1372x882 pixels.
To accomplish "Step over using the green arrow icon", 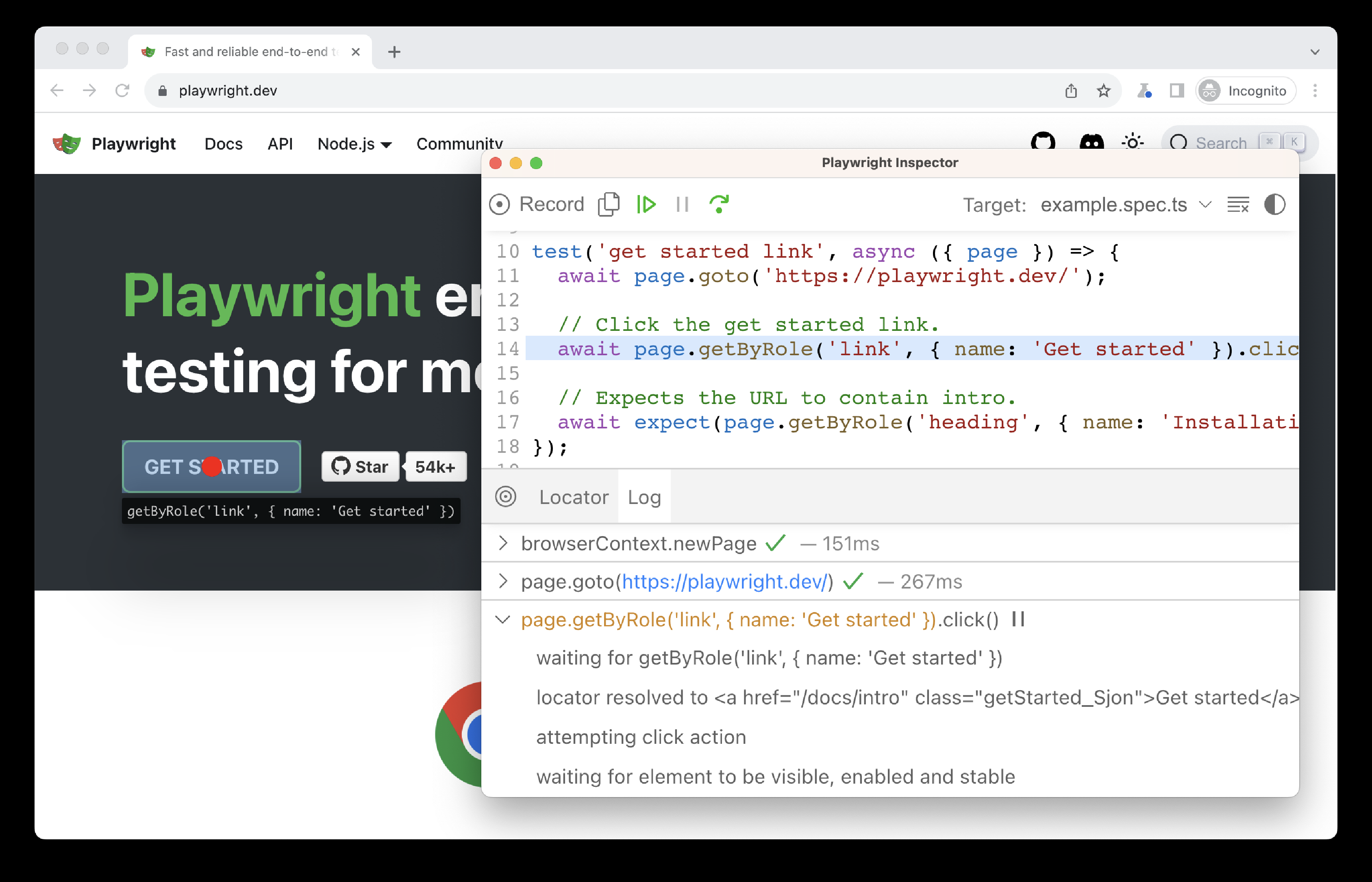I will (719, 204).
